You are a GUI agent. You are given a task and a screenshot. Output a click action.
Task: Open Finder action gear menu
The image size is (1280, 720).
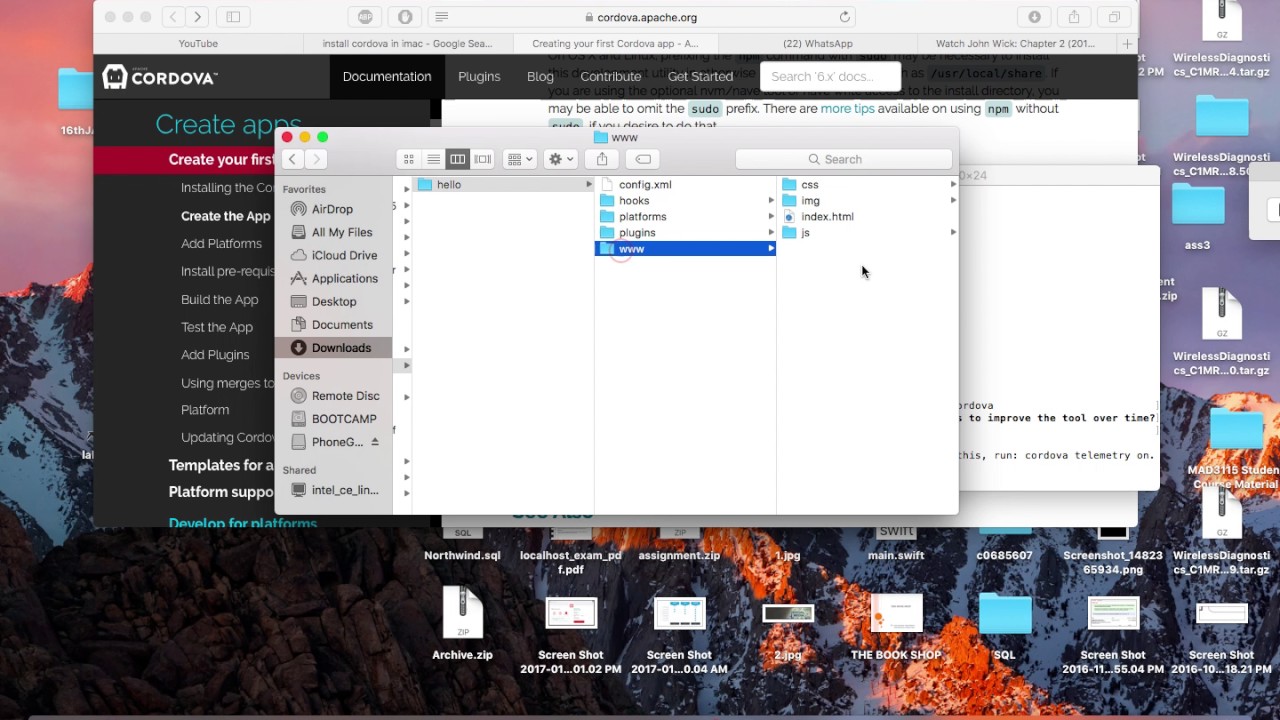[561, 159]
